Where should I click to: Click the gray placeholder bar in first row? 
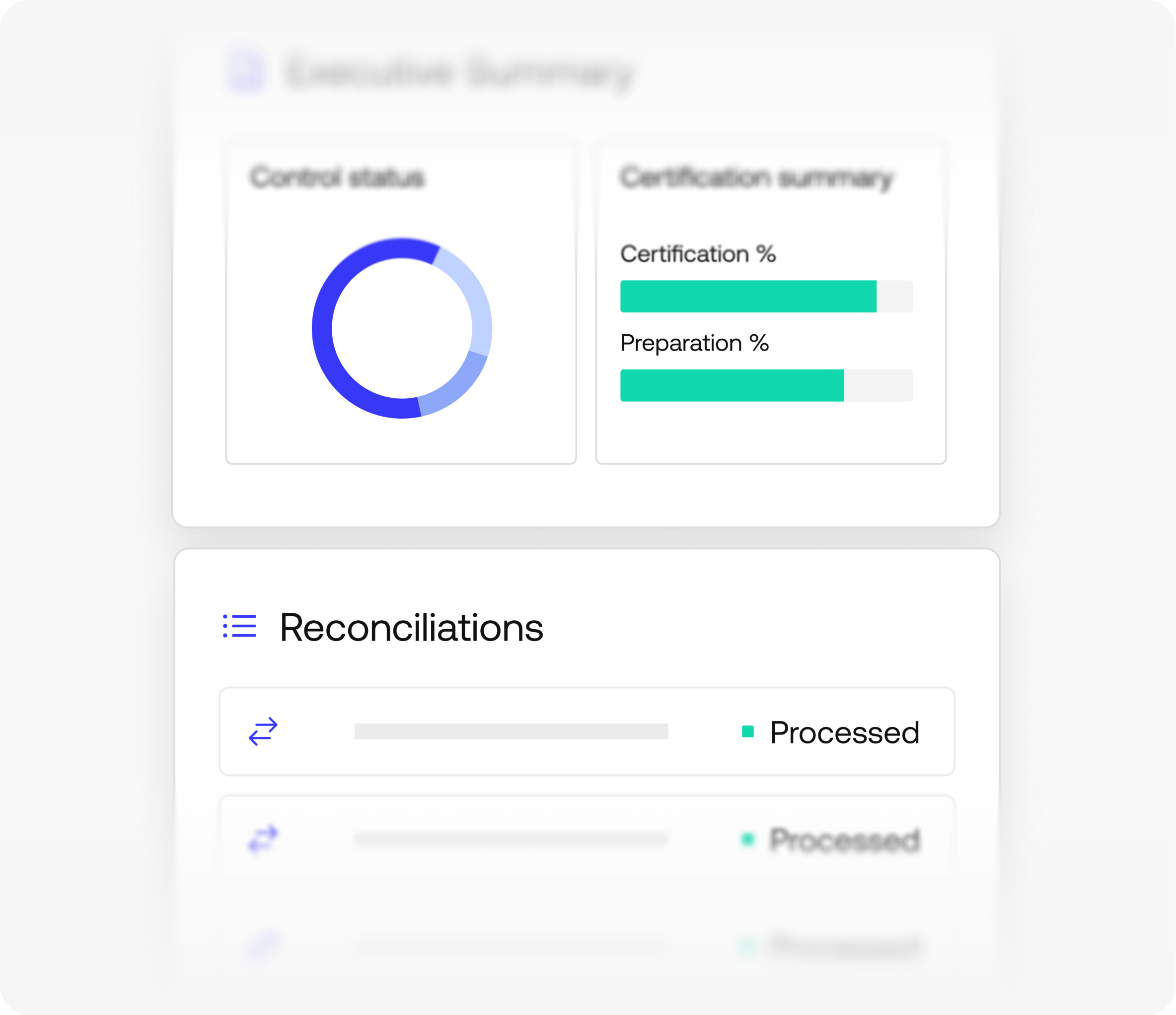coord(511,731)
